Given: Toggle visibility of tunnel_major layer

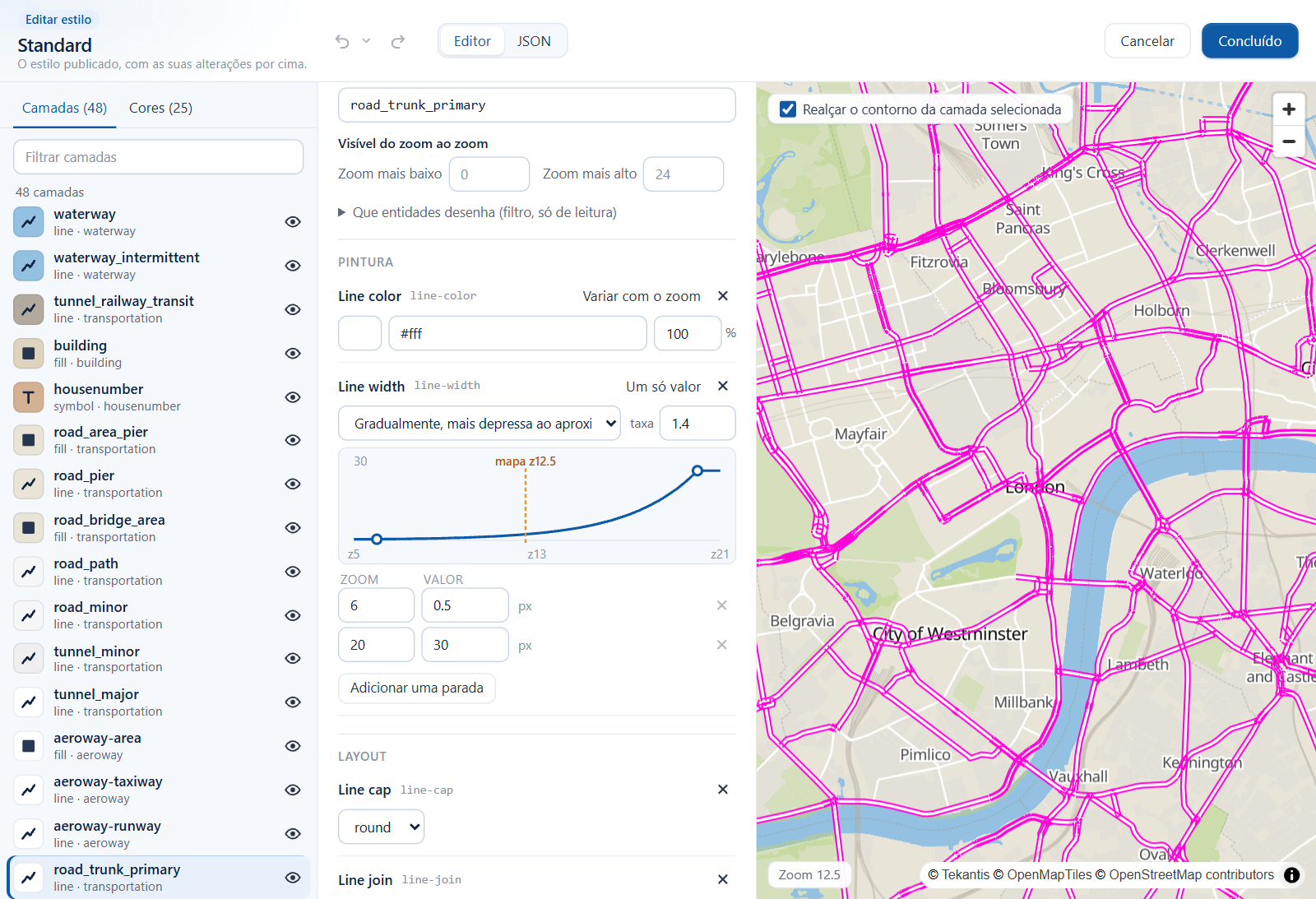Looking at the screenshot, I should [x=293, y=702].
